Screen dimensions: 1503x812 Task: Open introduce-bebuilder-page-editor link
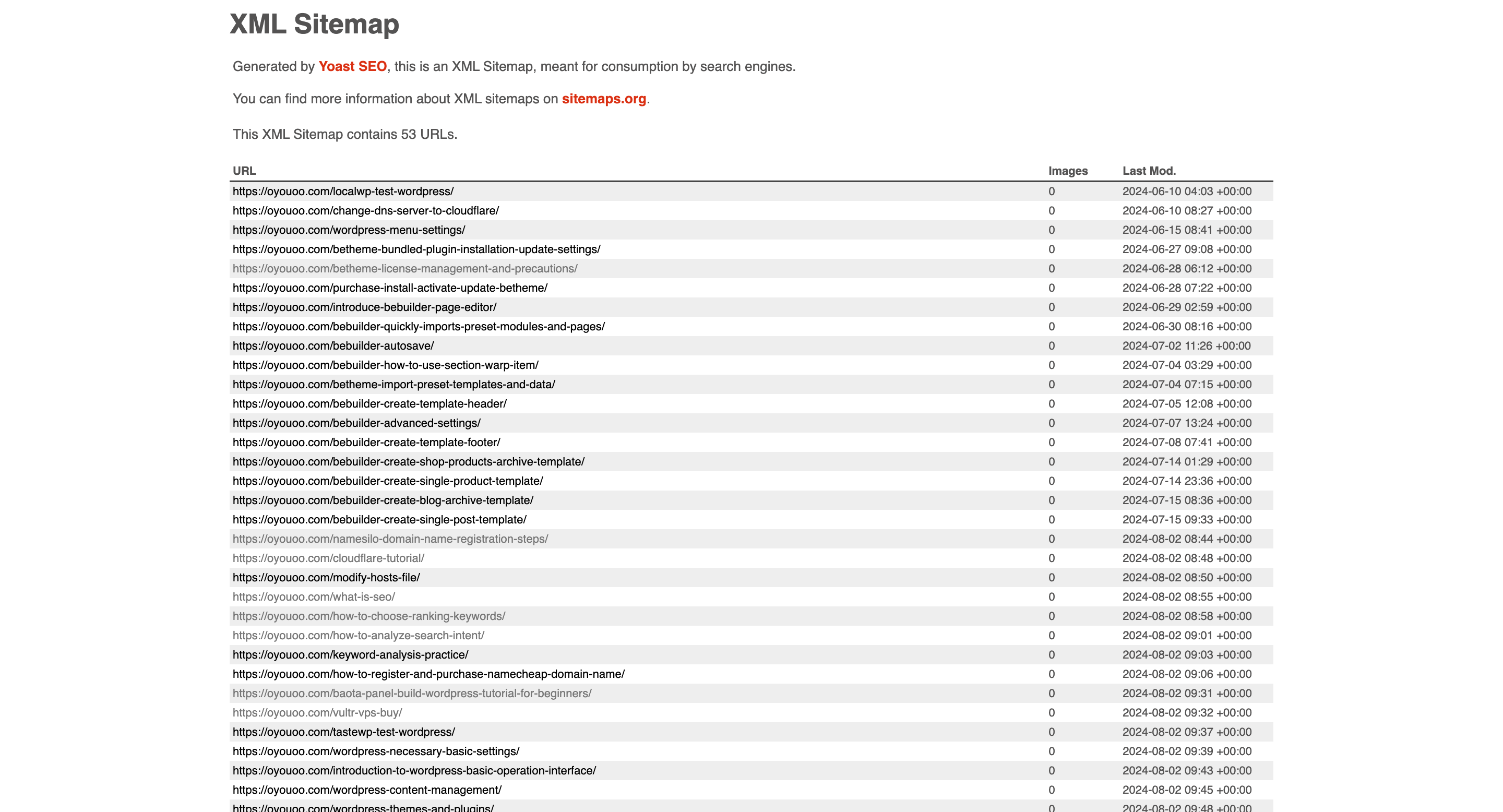(x=365, y=307)
